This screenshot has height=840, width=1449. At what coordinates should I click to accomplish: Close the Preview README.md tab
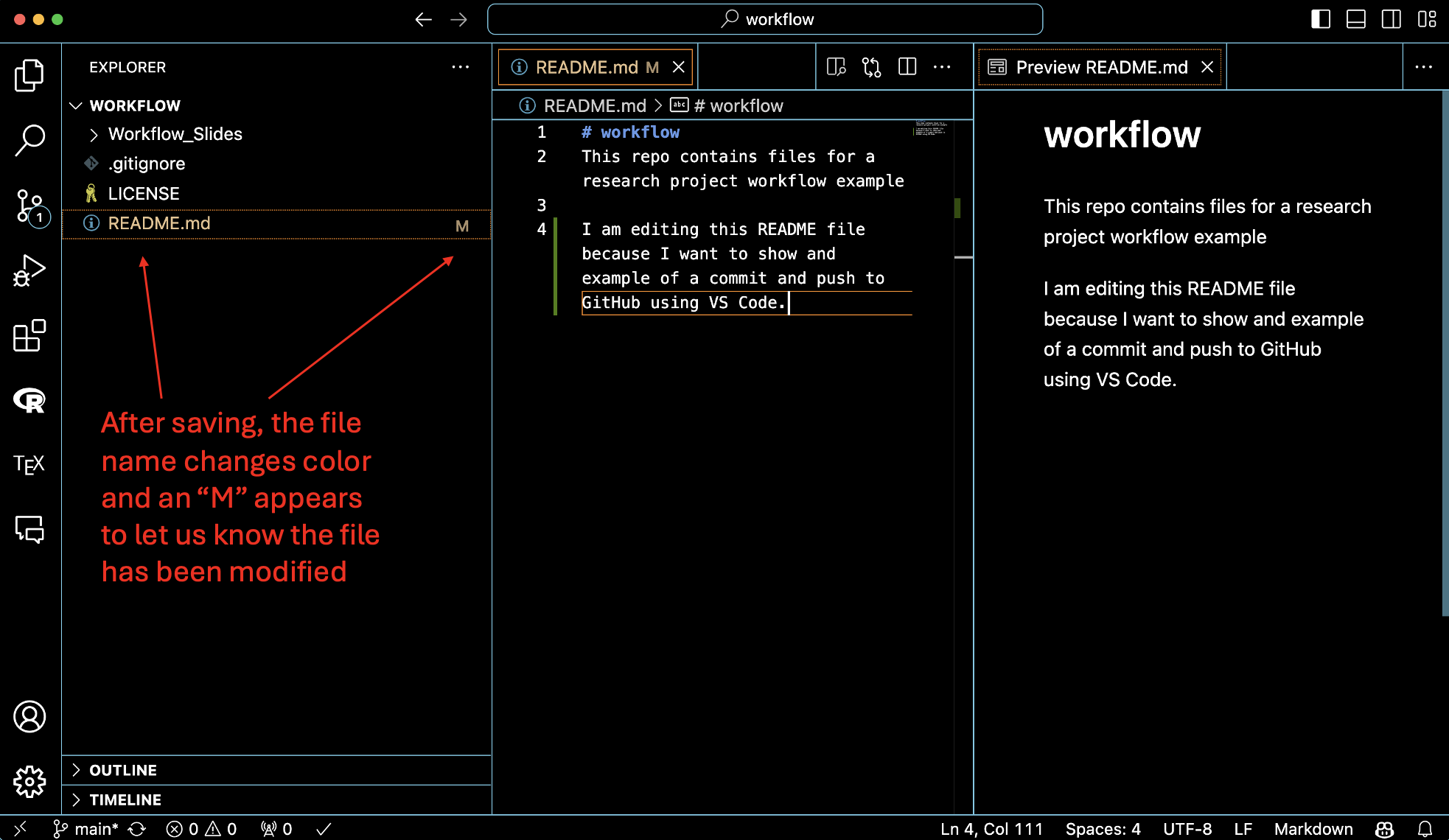tap(1207, 67)
